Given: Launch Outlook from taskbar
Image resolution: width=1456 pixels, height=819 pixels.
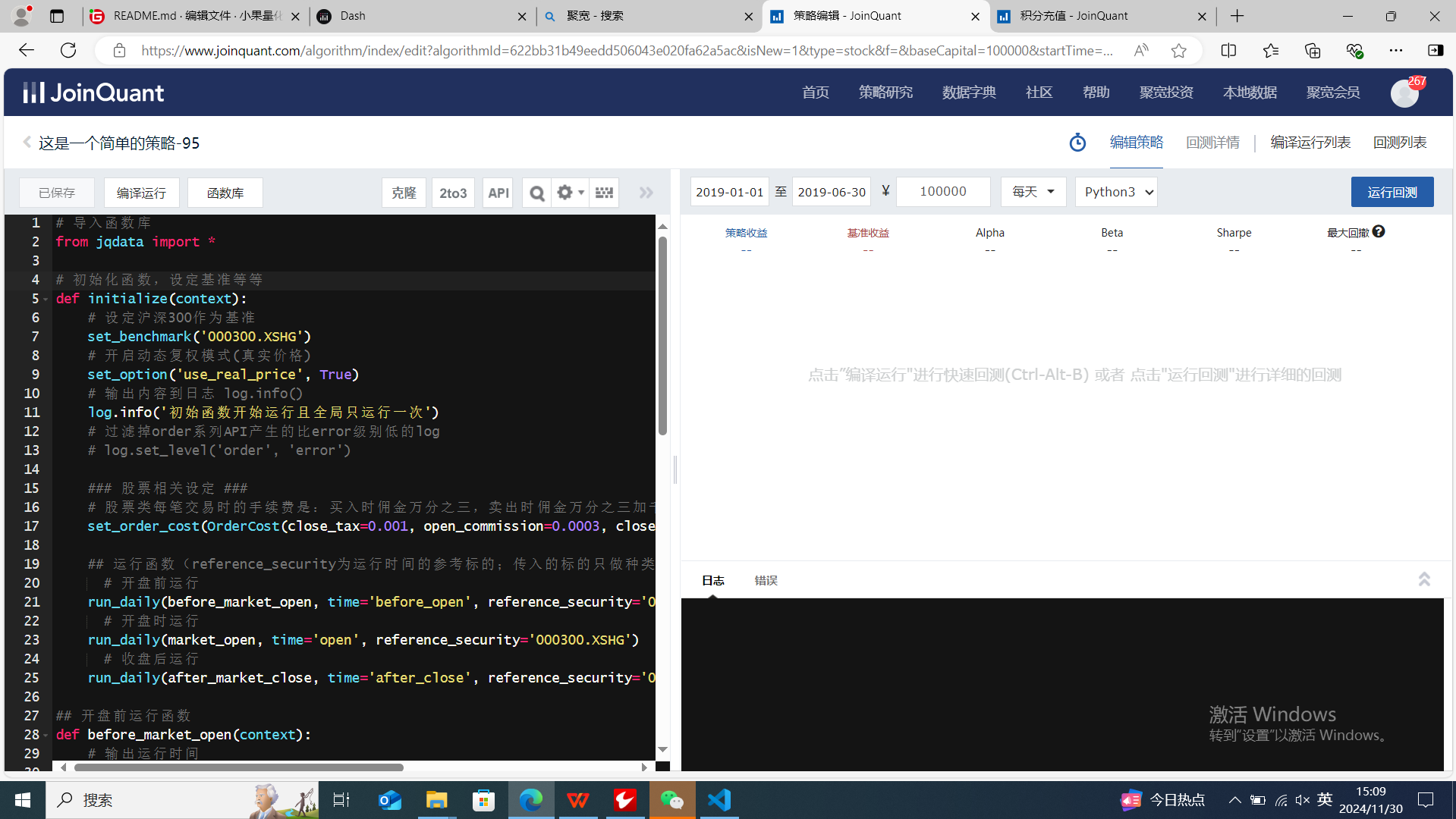Looking at the screenshot, I should 390,800.
